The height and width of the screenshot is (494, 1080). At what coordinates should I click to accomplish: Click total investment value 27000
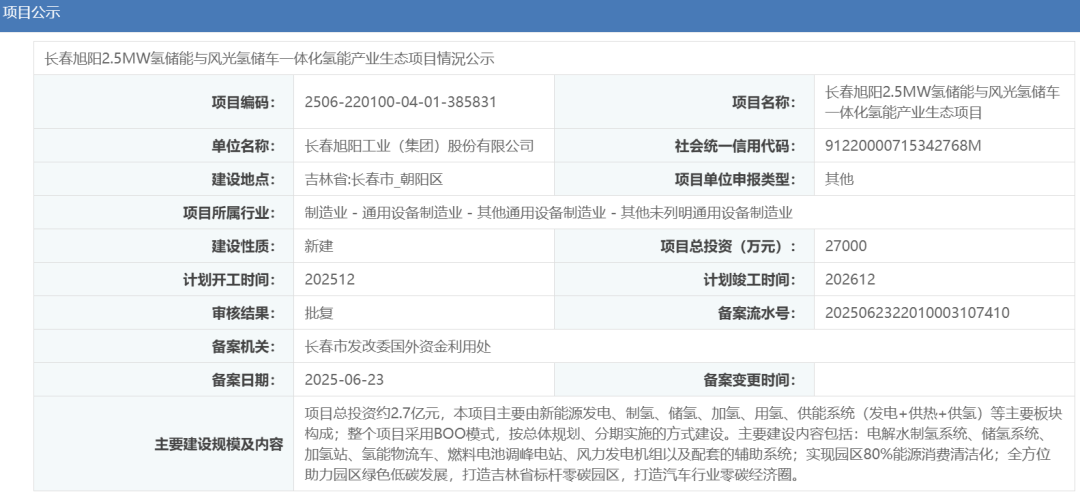point(846,246)
